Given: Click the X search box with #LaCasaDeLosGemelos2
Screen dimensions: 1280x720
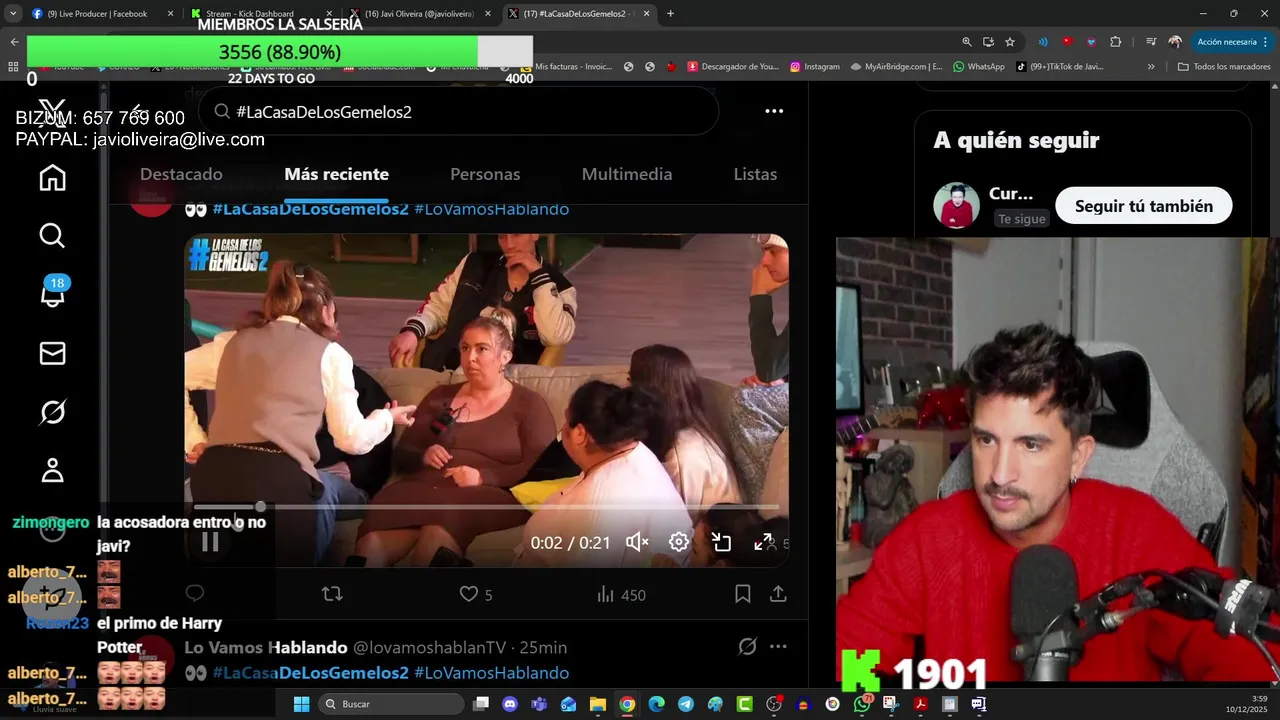Looking at the screenshot, I should pyautogui.click(x=458, y=111).
